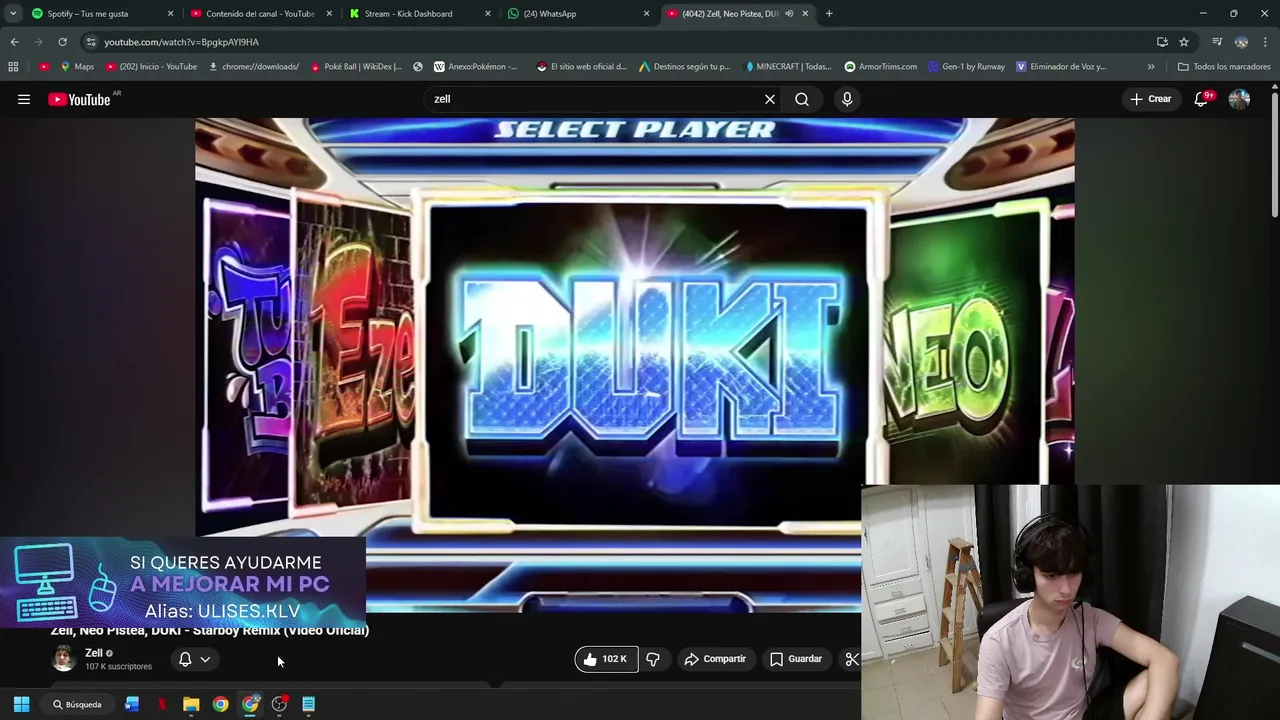Open Netflix from taskbar

[x=161, y=704]
